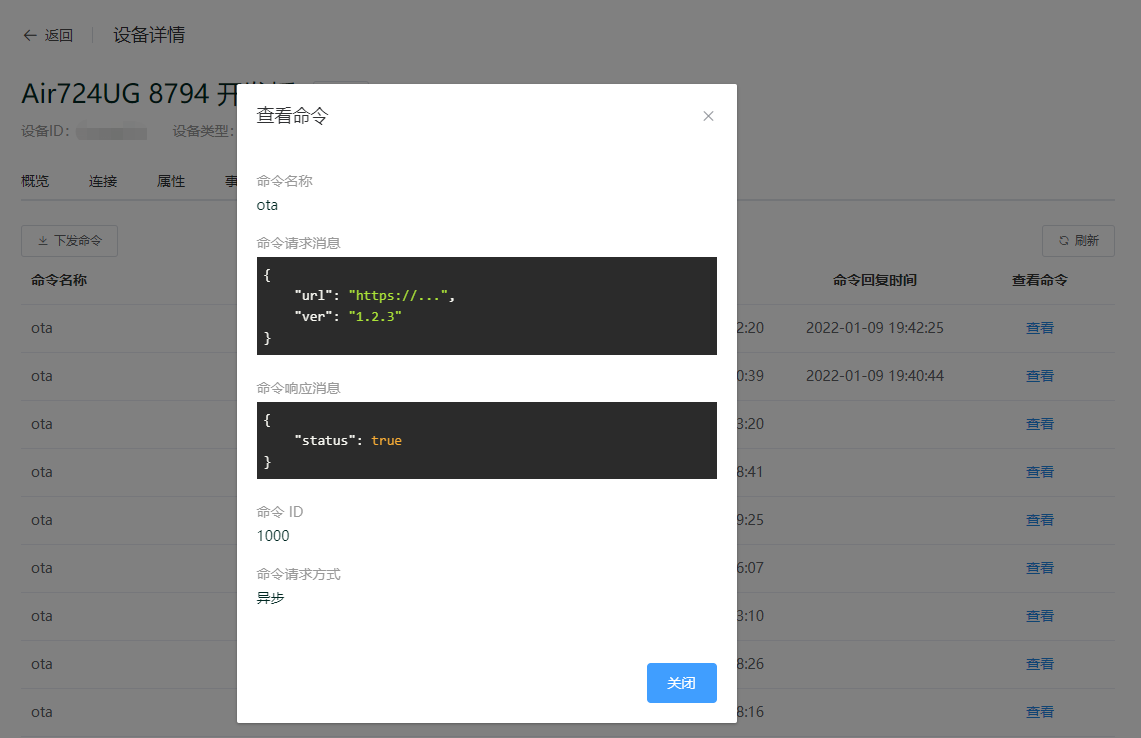Click the 查看命令 dialog title
The height and width of the screenshot is (738, 1141).
(x=293, y=116)
